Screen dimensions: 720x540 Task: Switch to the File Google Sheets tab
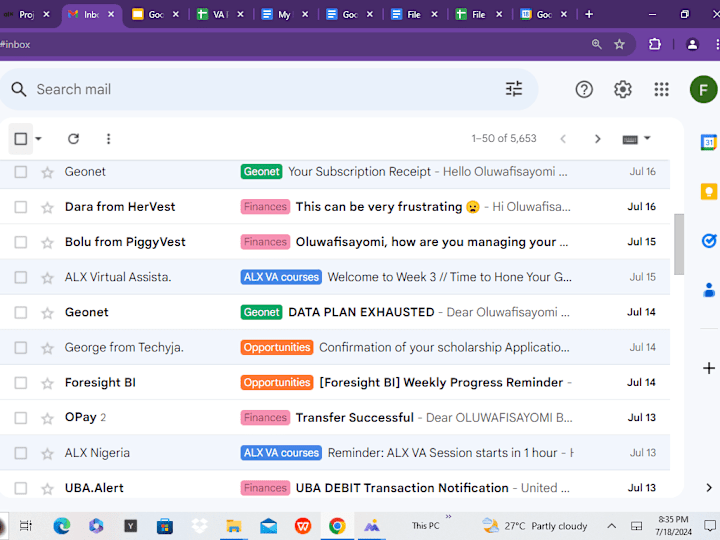point(478,15)
